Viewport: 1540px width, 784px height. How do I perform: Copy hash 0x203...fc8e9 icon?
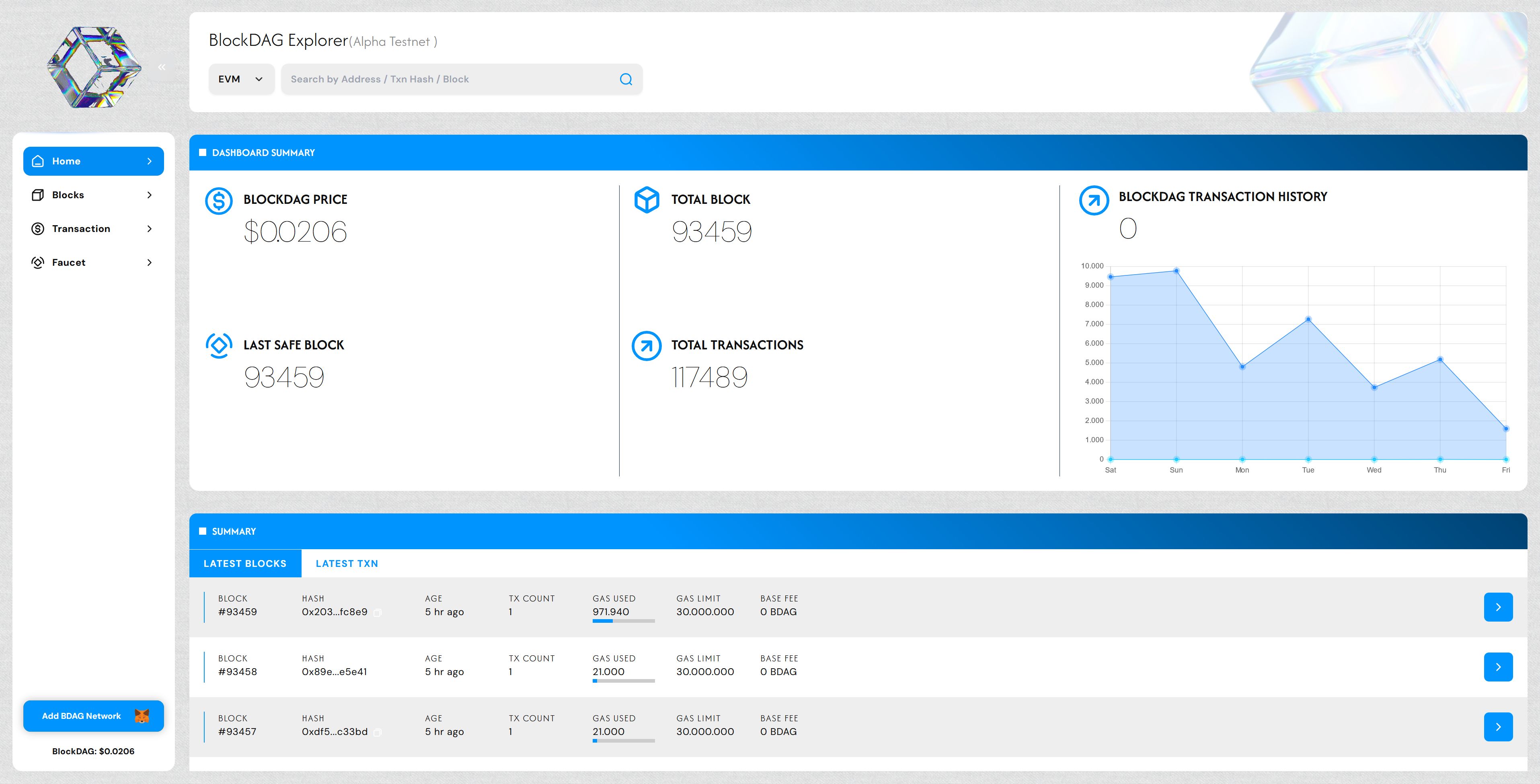point(378,612)
